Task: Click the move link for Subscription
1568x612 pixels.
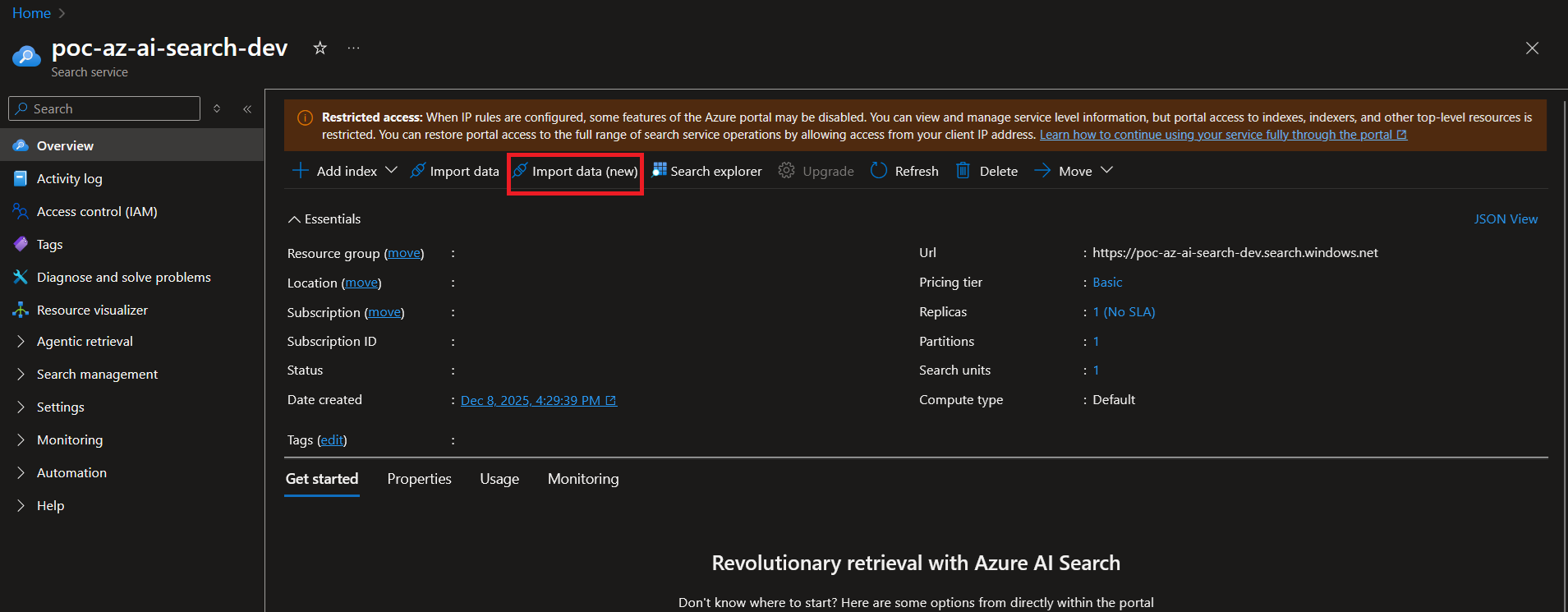Action: tap(384, 312)
